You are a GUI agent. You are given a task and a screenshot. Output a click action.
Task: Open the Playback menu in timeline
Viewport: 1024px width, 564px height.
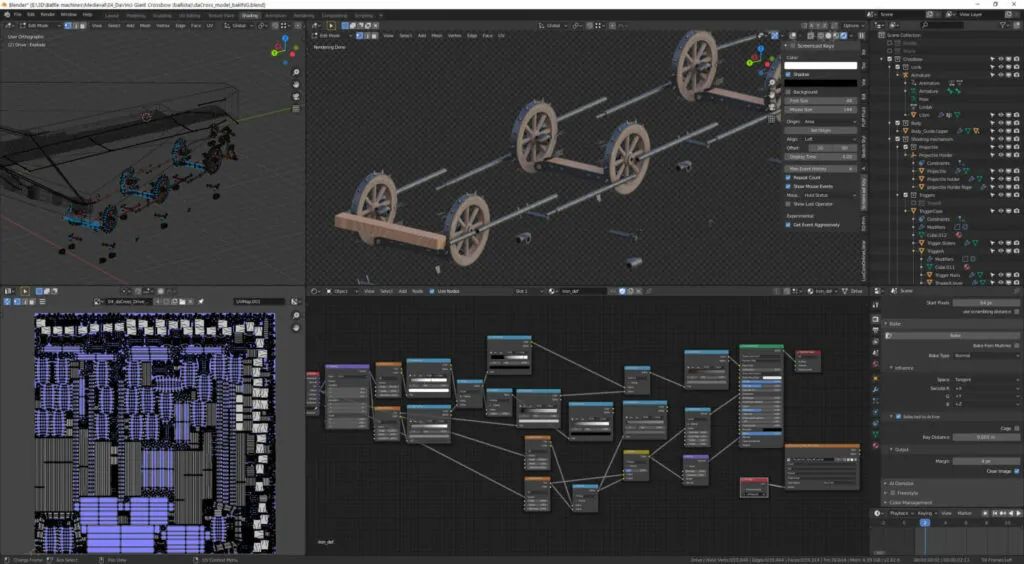click(x=901, y=513)
